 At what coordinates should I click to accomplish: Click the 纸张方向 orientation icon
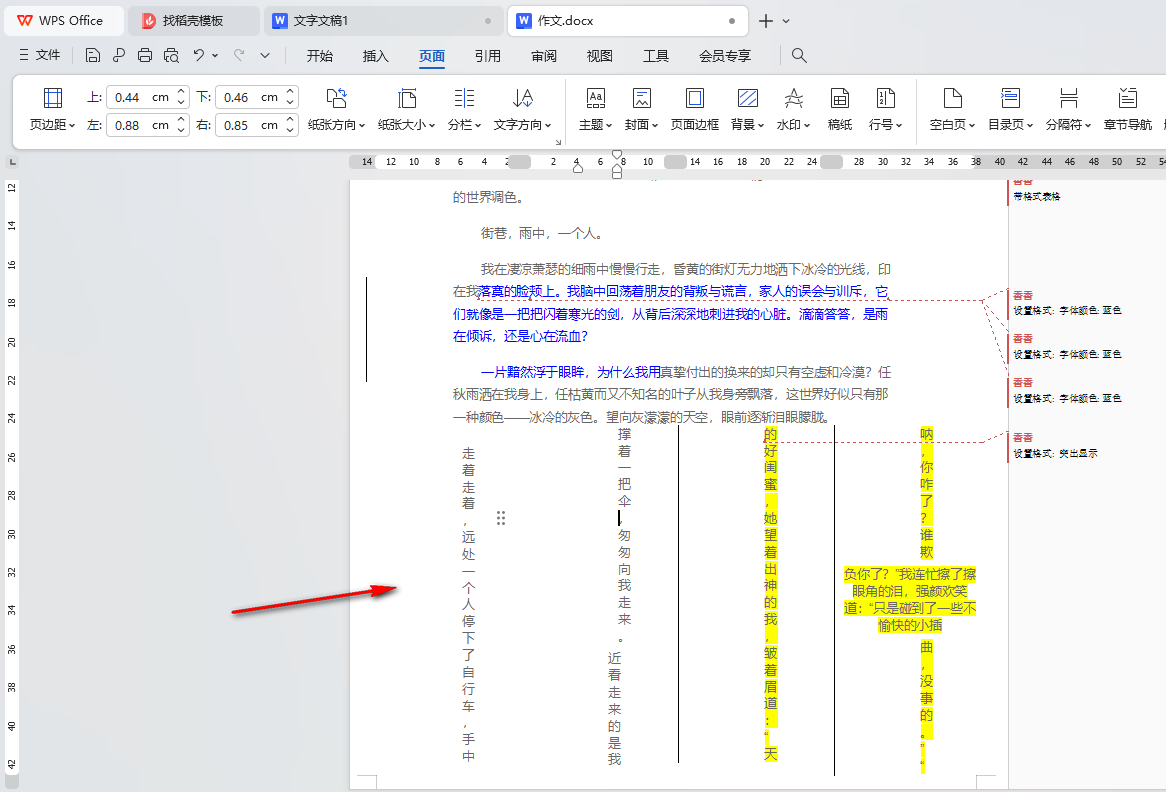click(336, 98)
